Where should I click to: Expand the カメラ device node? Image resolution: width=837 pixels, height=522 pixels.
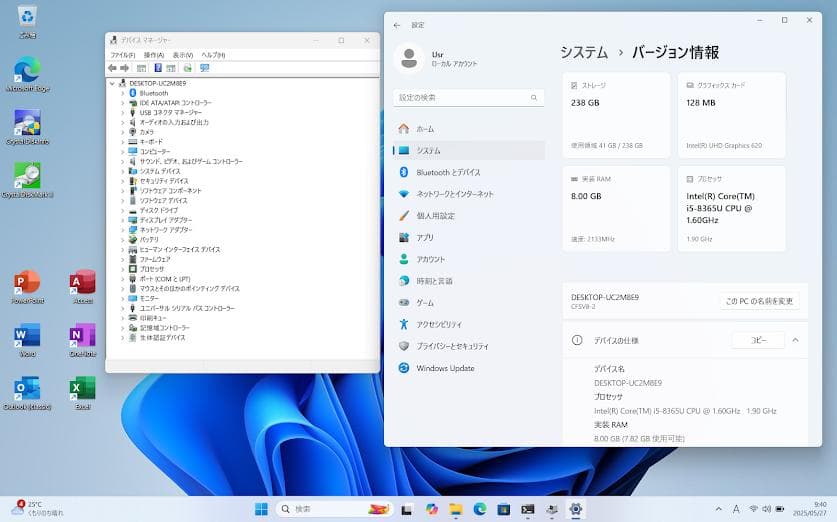click(122, 132)
